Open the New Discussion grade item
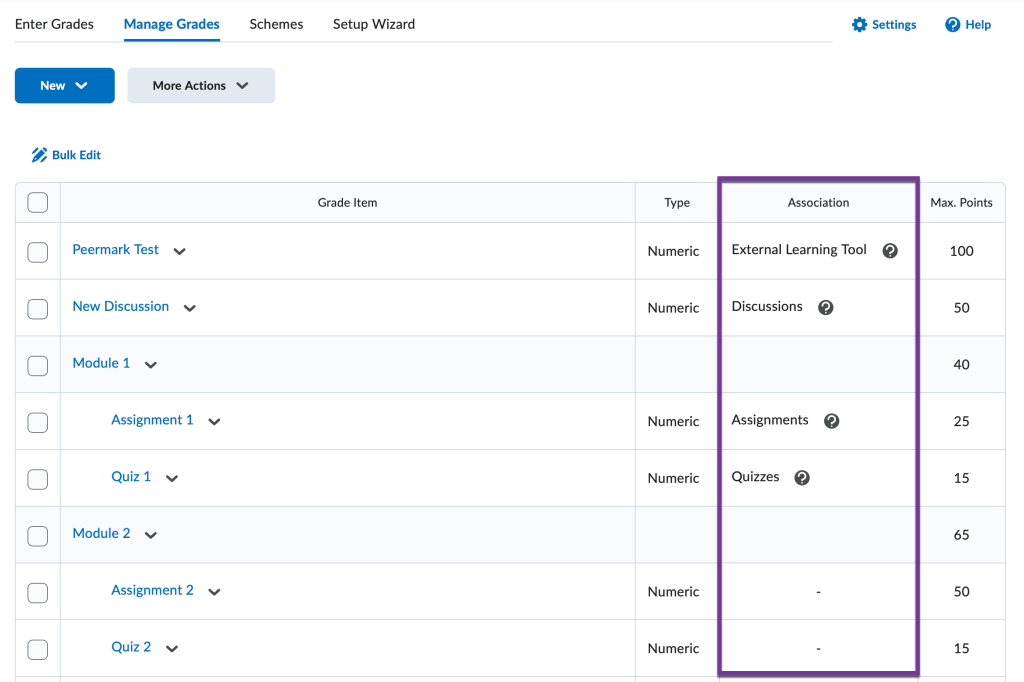The height and width of the screenshot is (682, 1024). [123, 306]
